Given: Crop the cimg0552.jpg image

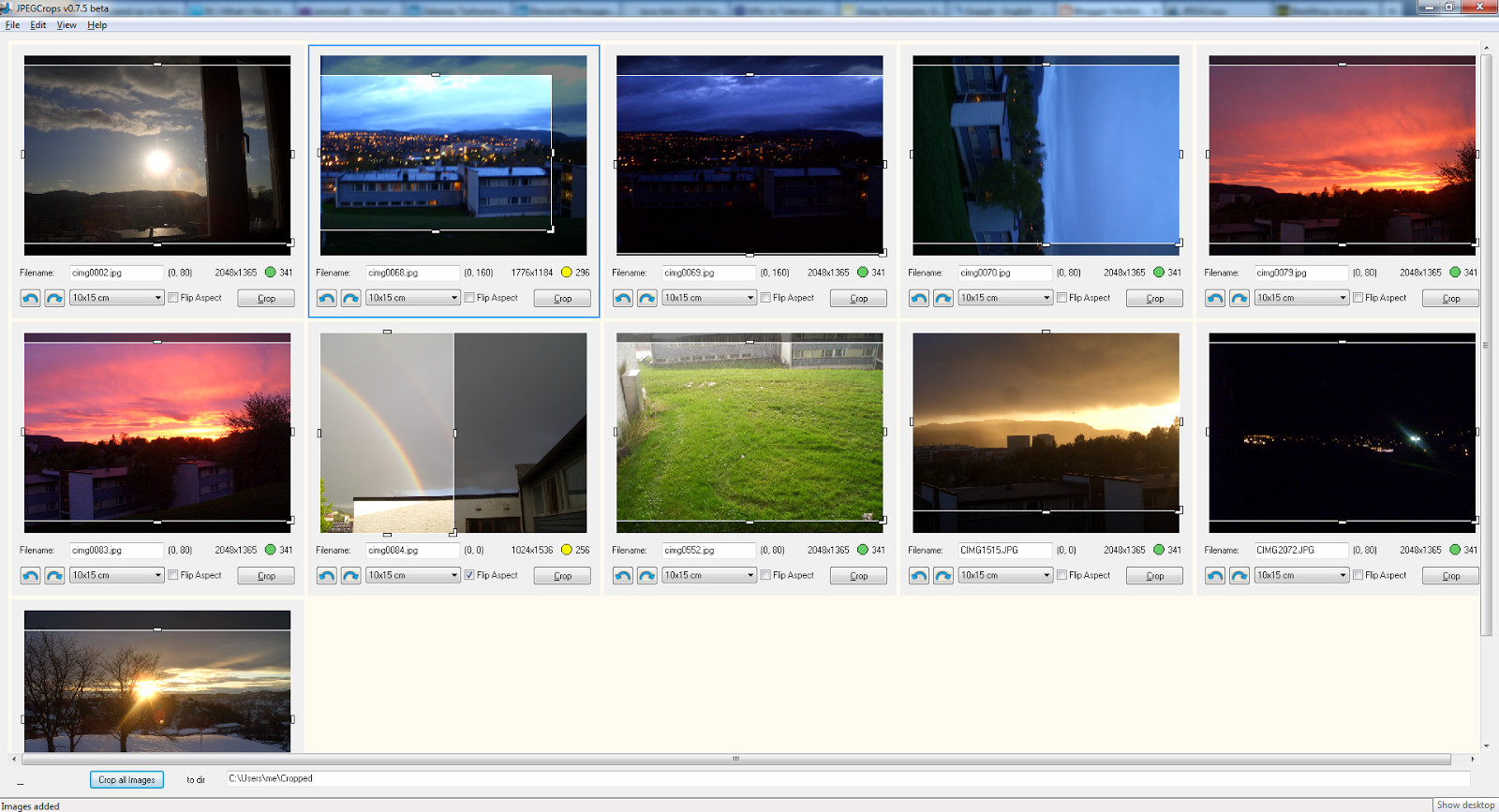Looking at the screenshot, I should click(858, 575).
